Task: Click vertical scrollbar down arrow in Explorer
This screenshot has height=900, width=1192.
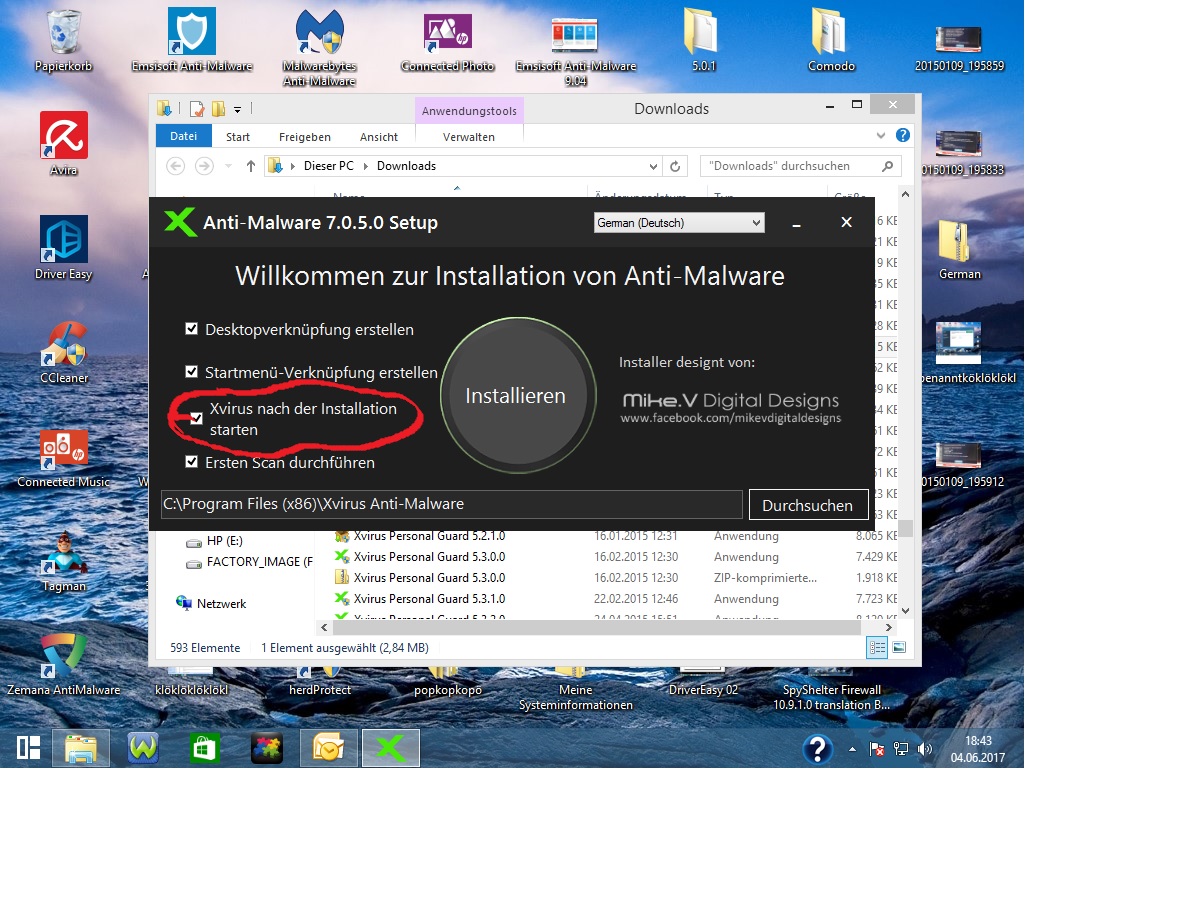Action: point(905,610)
